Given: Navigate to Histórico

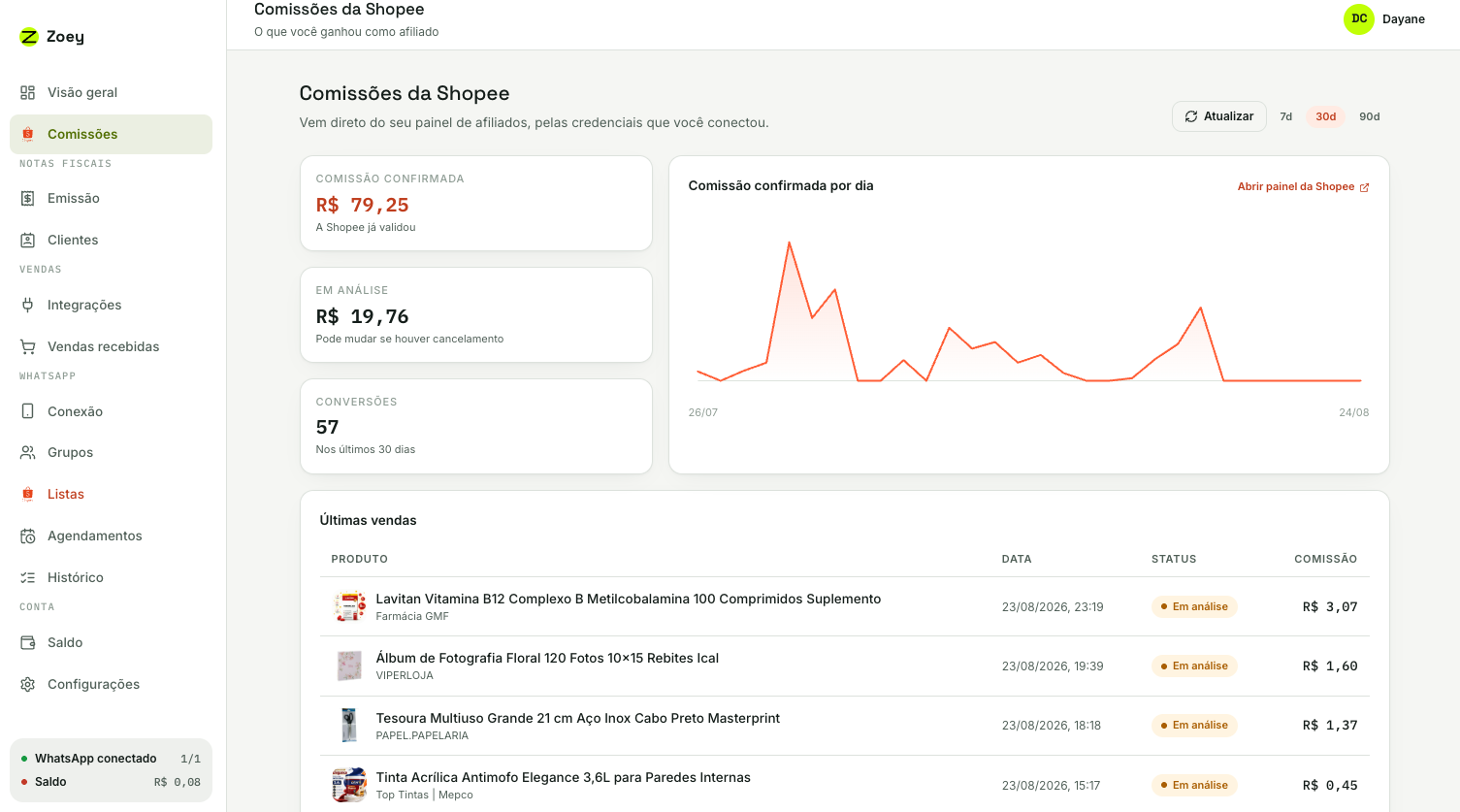Looking at the screenshot, I should tap(111, 578).
